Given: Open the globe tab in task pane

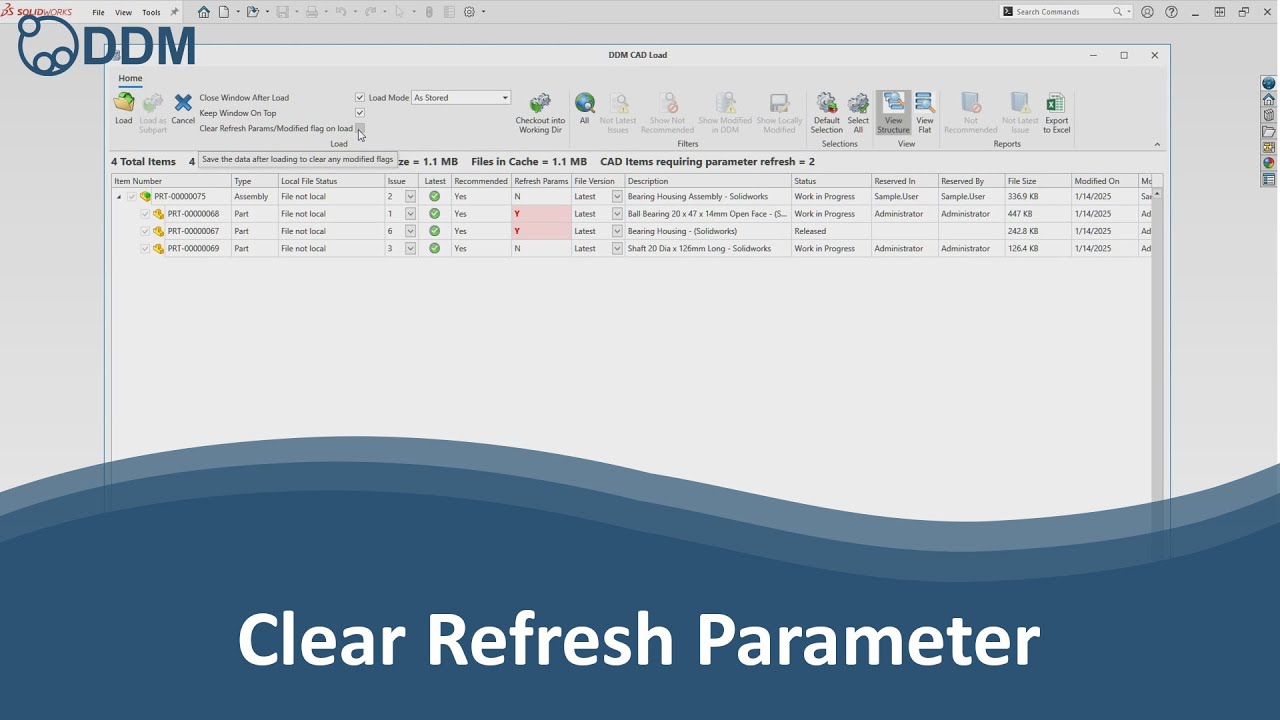Looking at the screenshot, I should (1269, 83).
